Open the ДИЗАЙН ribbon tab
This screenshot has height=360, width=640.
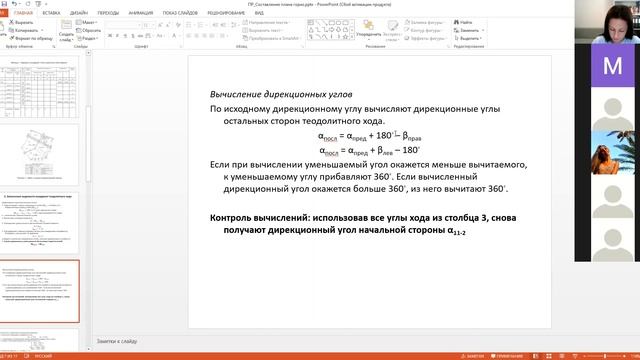pos(79,13)
